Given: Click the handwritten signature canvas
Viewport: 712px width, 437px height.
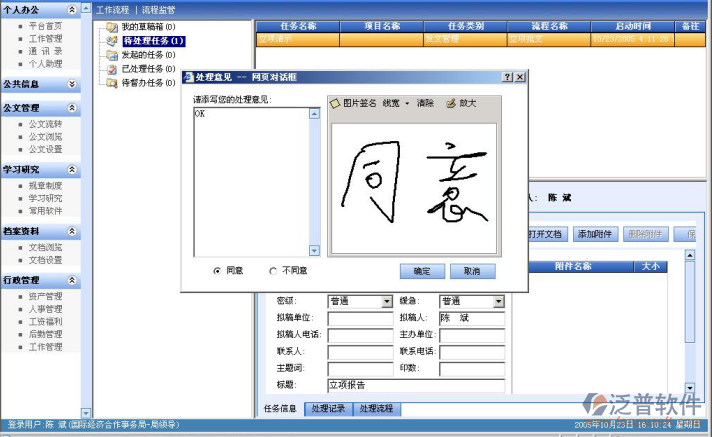Looking at the screenshot, I should point(414,189).
